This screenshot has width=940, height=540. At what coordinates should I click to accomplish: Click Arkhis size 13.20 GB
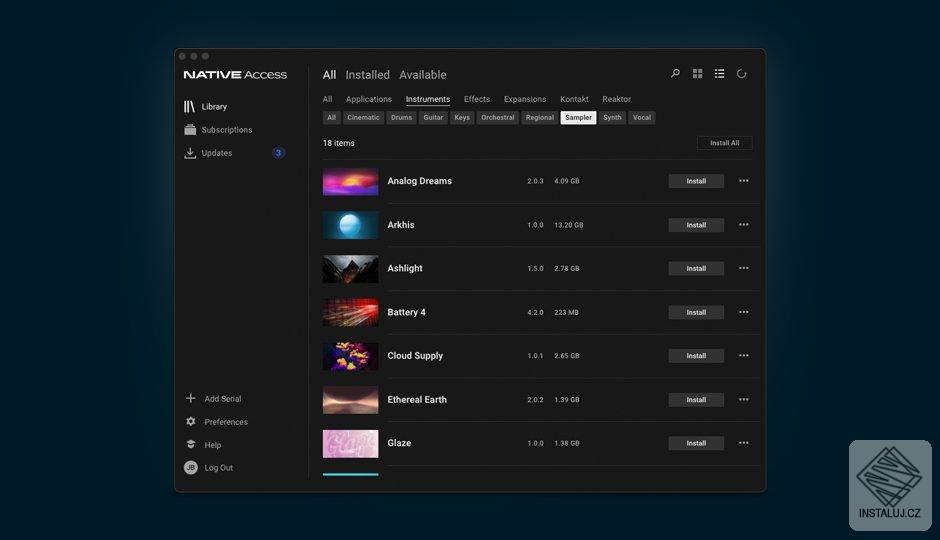coord(568,225)
